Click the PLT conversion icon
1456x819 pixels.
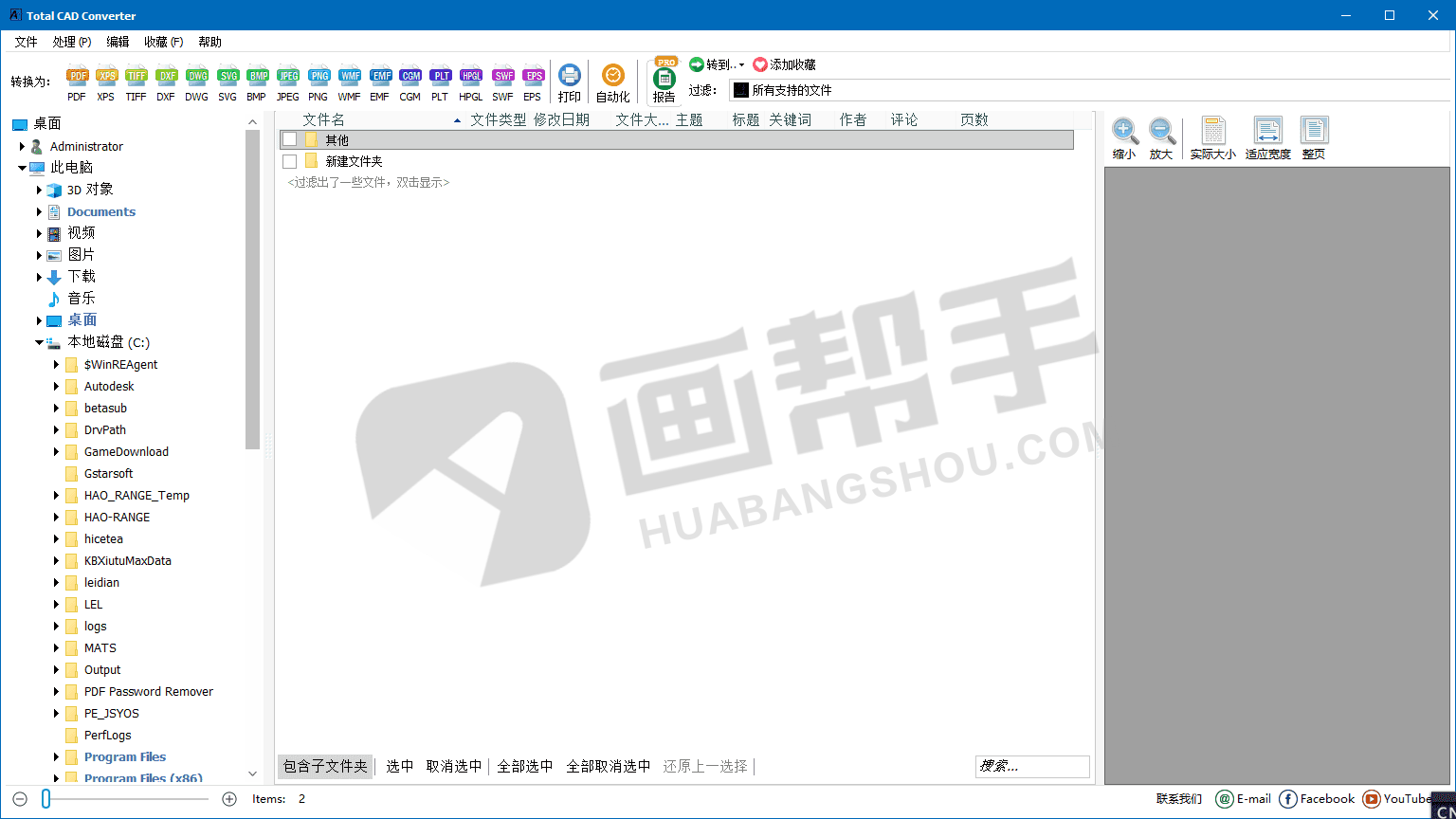(440, 83)
